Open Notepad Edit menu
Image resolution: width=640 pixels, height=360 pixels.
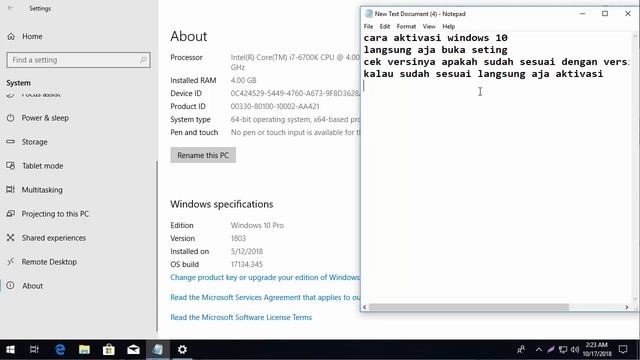pyautogui.click(x=384, y=27)
